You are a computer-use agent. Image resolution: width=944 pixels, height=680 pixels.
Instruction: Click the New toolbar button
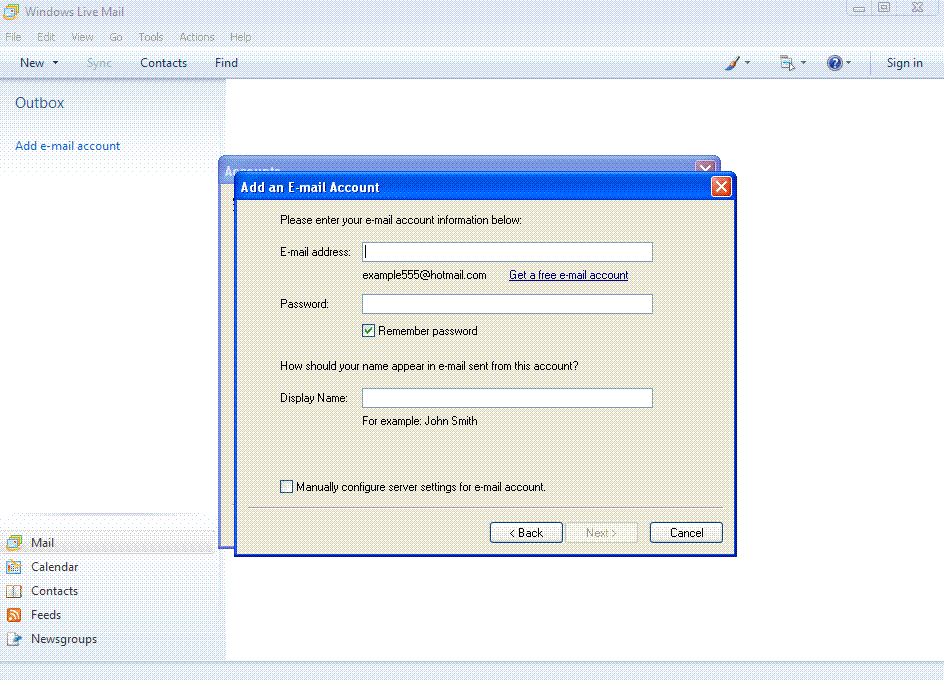[x=32, y=63]
